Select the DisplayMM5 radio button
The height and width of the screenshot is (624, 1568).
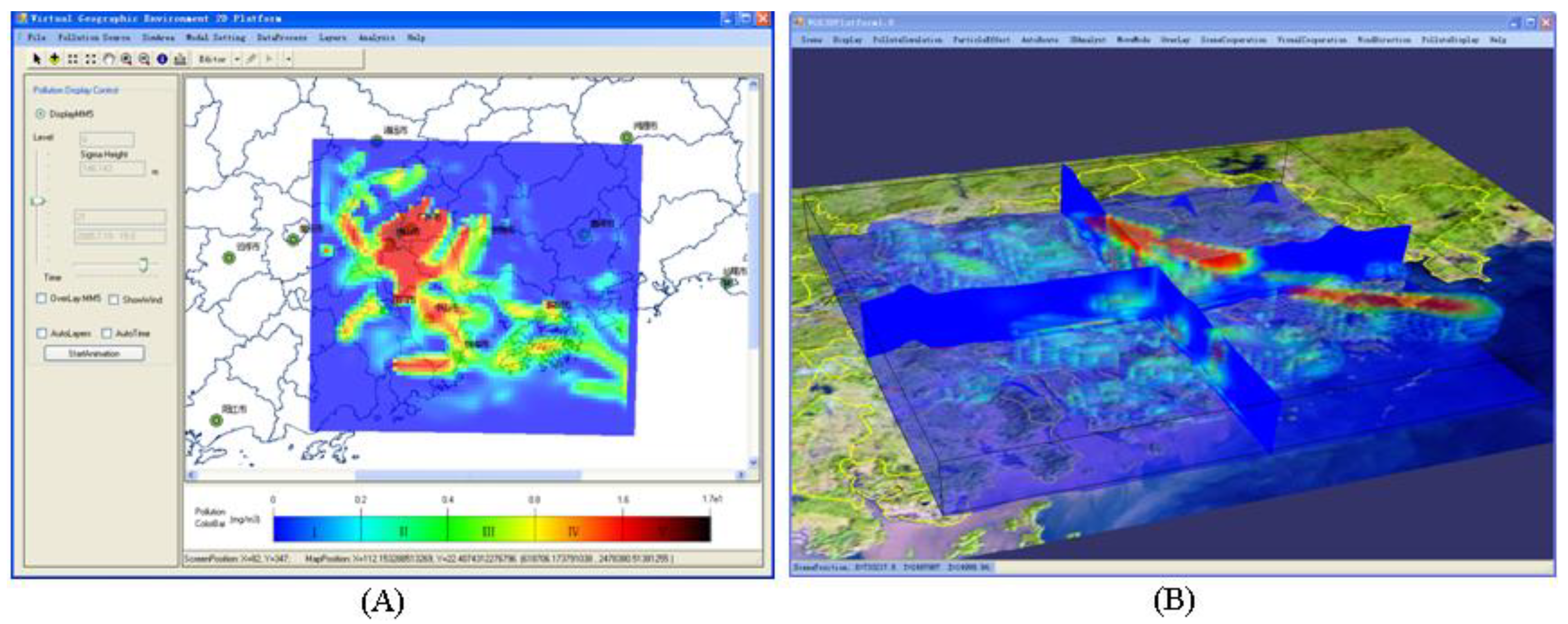[40, 114]
